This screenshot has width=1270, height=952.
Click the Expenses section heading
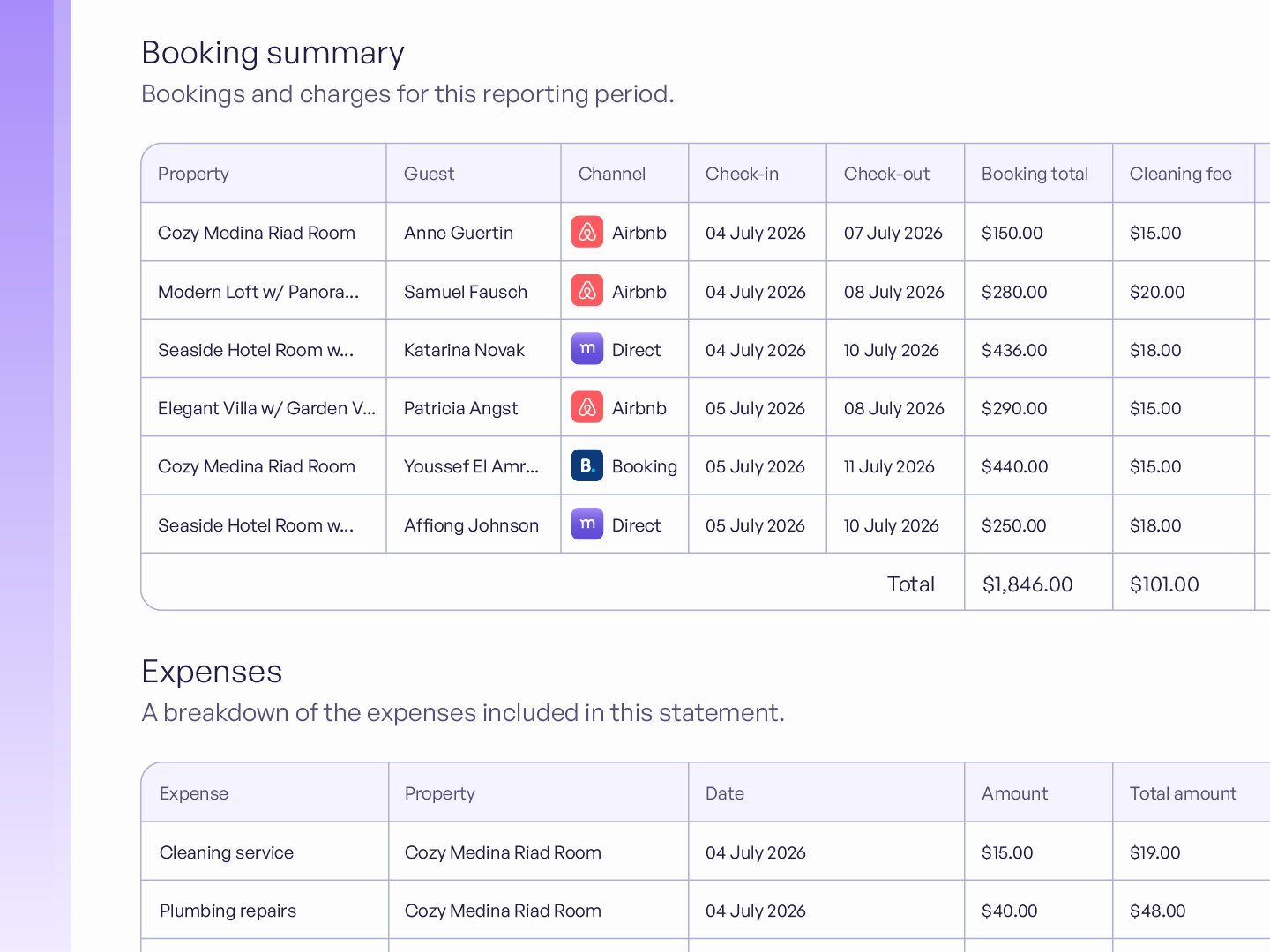212,672
